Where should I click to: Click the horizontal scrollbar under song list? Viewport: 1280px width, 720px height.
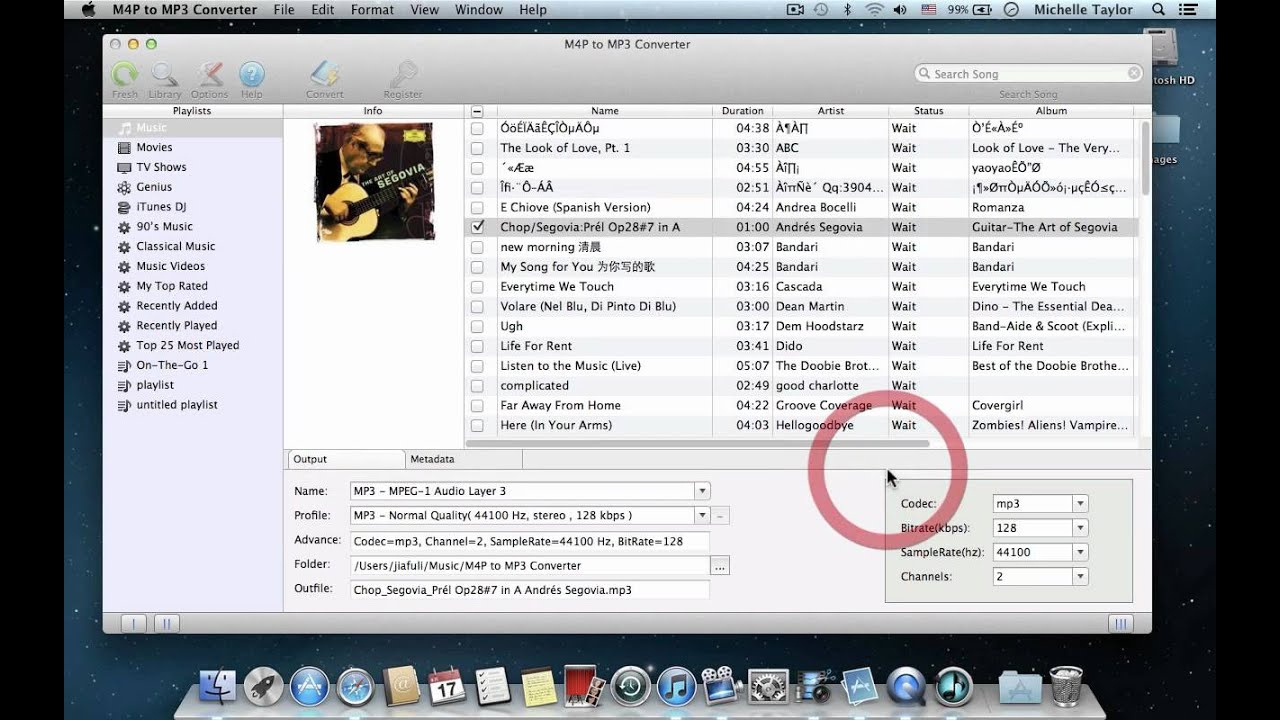697,443
